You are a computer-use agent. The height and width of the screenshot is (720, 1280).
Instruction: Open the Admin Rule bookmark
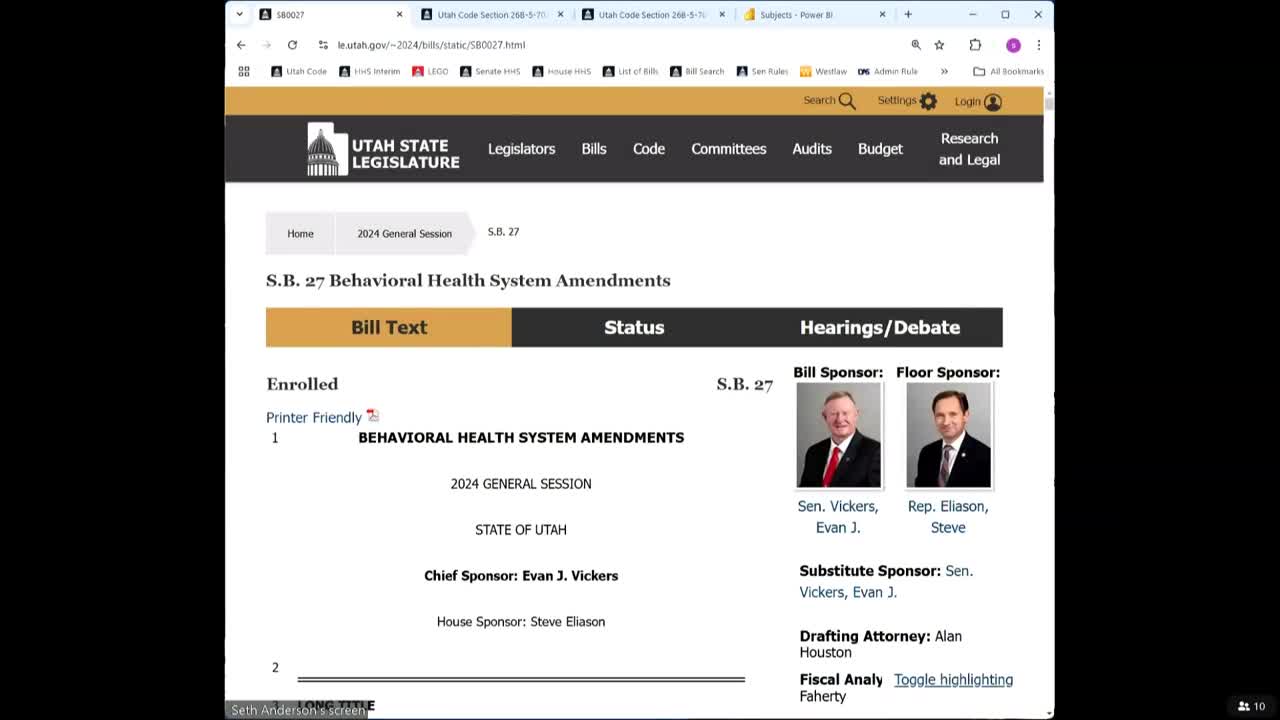click(x=890, y=71)
